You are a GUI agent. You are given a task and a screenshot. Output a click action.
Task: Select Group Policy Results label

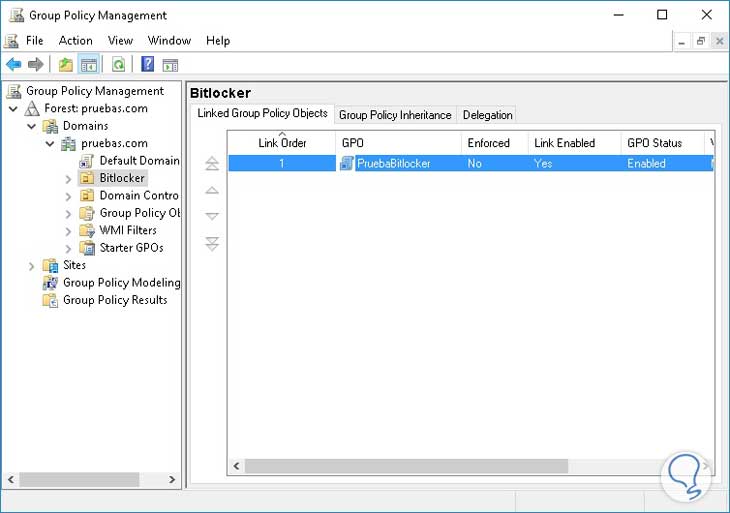pyautogui.click(x=115, y=300)
